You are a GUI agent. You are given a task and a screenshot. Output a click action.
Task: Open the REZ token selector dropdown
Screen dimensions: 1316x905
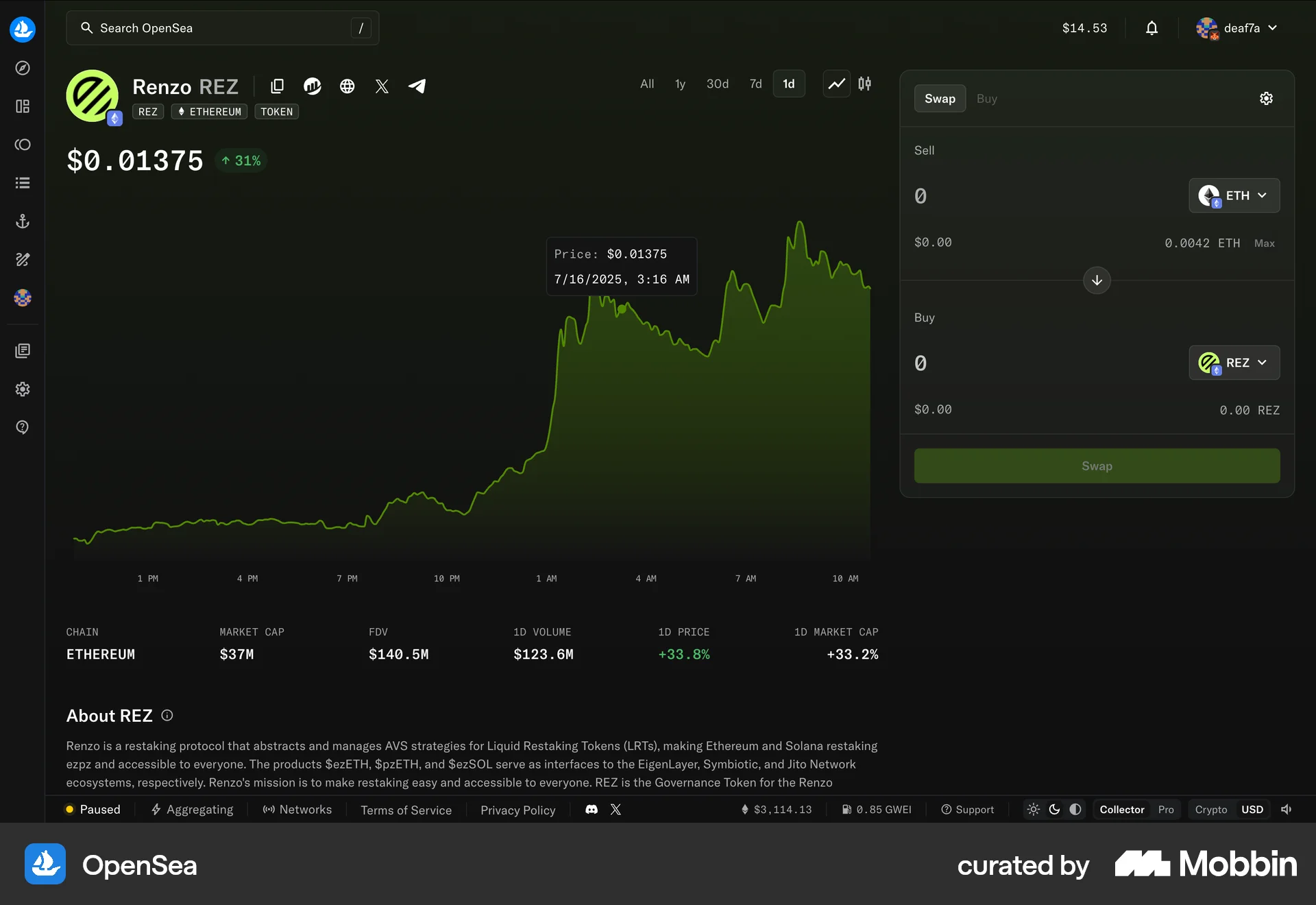[1234, 363]
